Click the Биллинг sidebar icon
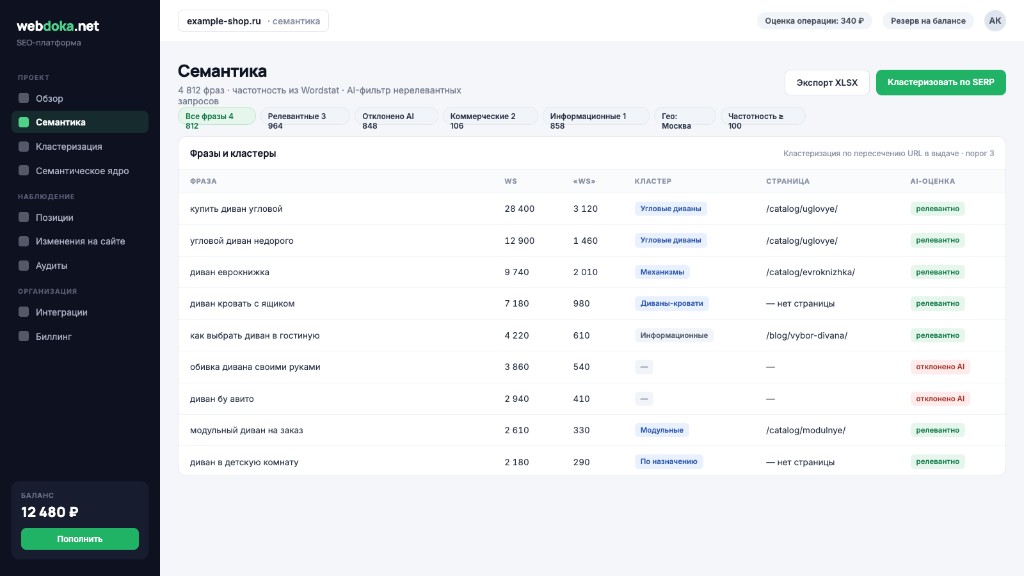1024x576 pixels. click(x=24, y=336)
